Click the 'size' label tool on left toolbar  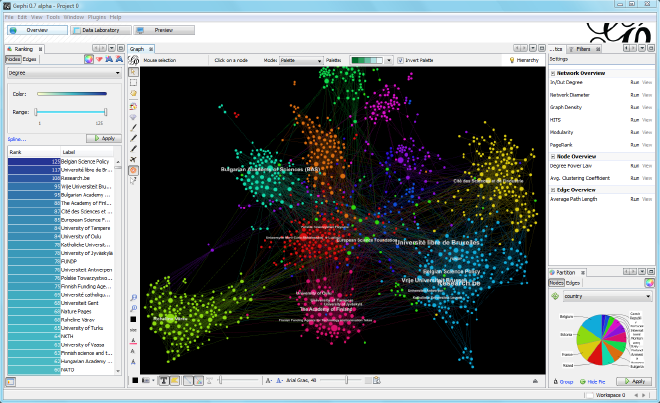coord(133,330)
